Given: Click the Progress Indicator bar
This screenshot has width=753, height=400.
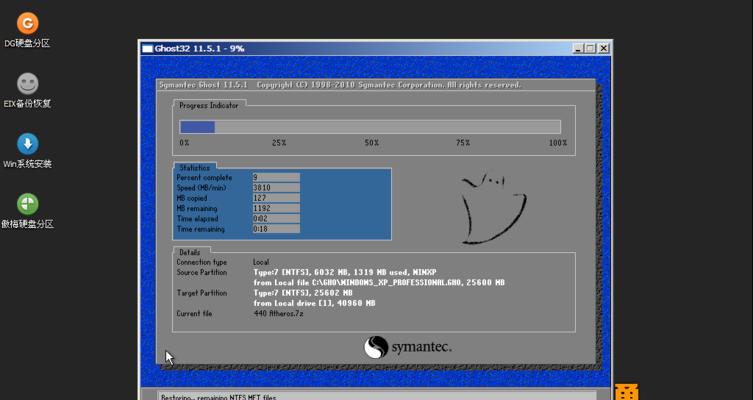Looking at the screenshot, I should point(370,127).
